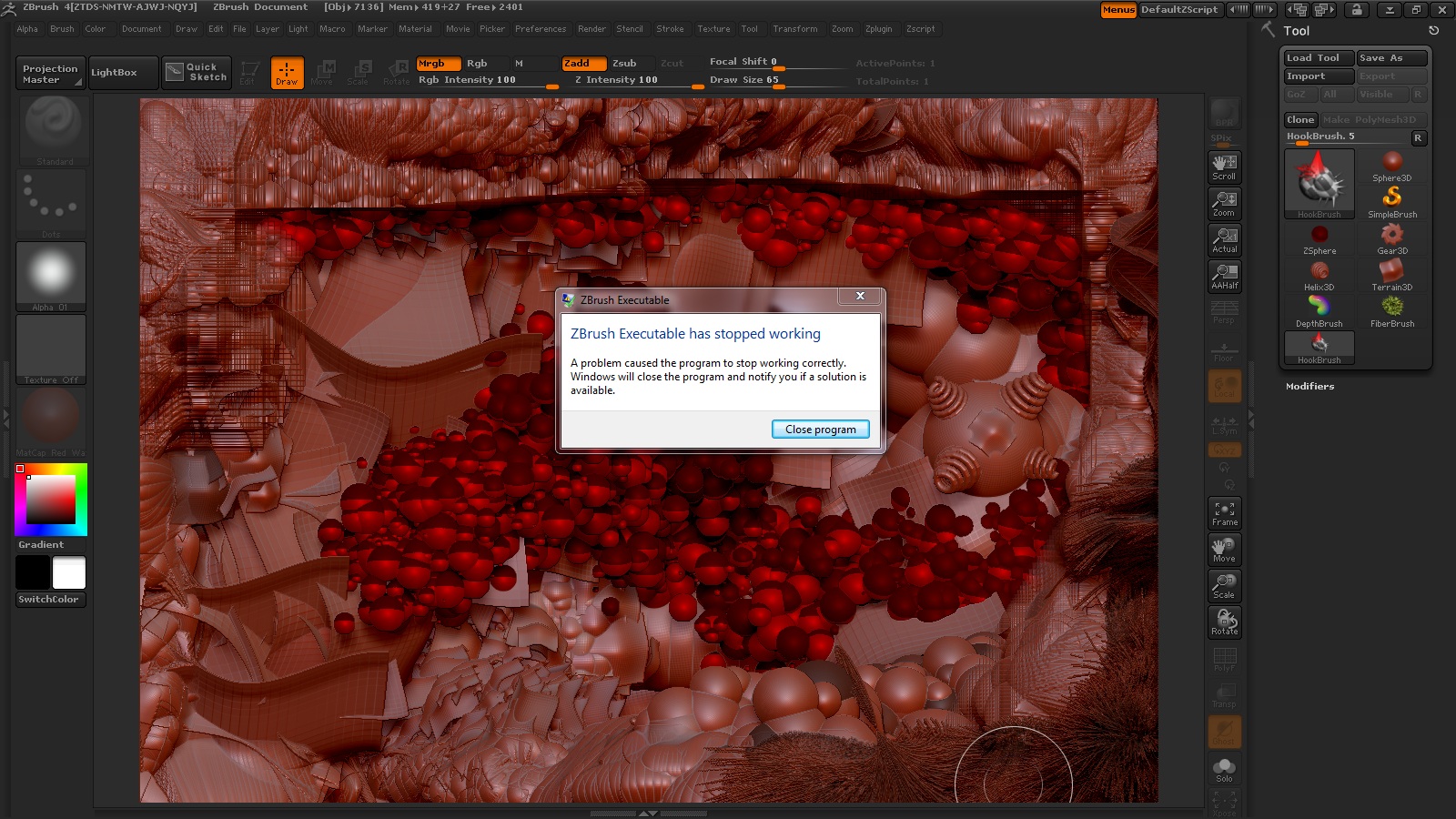Open the Preferences menu
Viewport: 1456px width, 819px height.
(x=541, y=29)
